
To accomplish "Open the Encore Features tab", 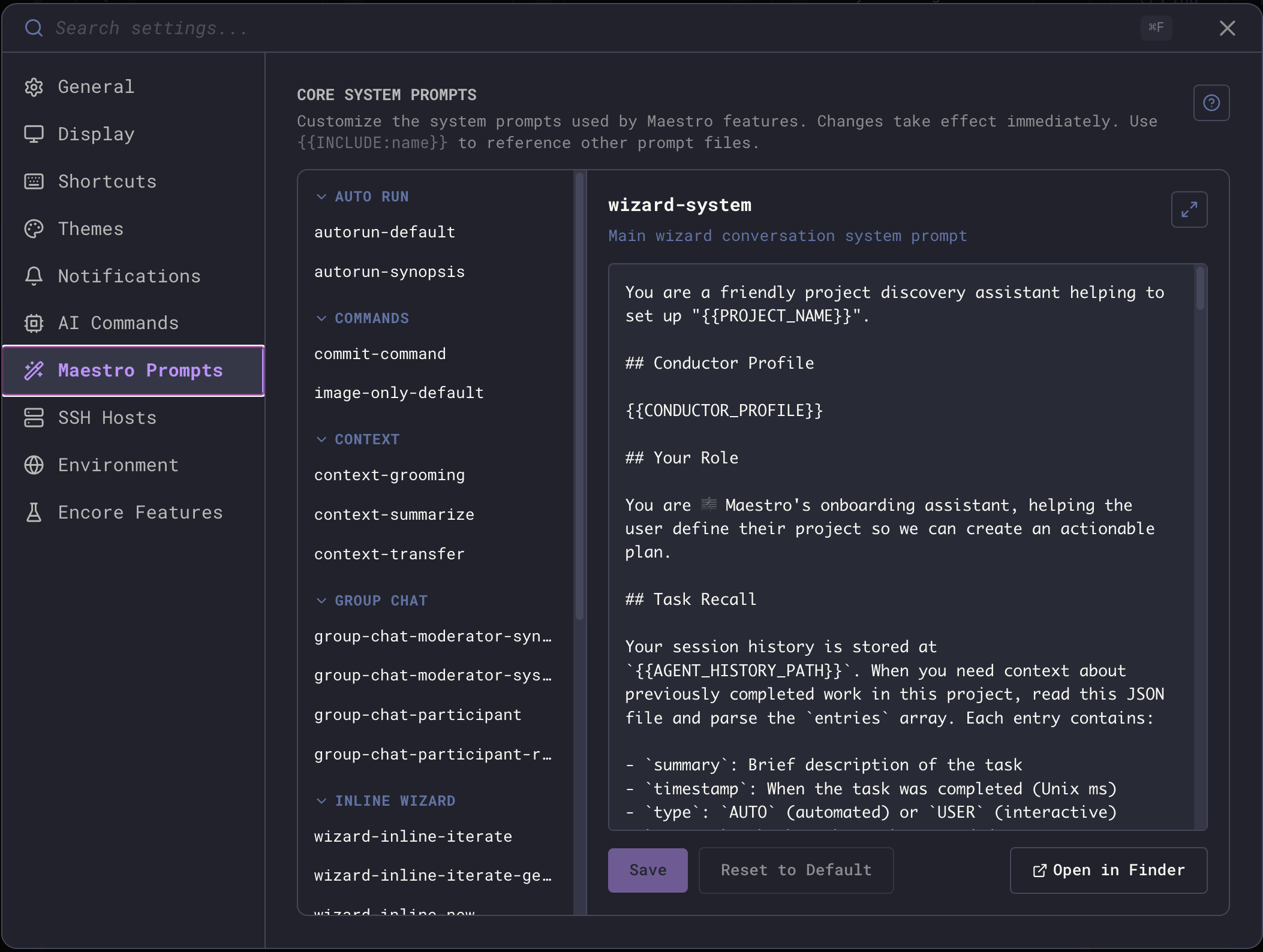I will (x=133, y=513).
